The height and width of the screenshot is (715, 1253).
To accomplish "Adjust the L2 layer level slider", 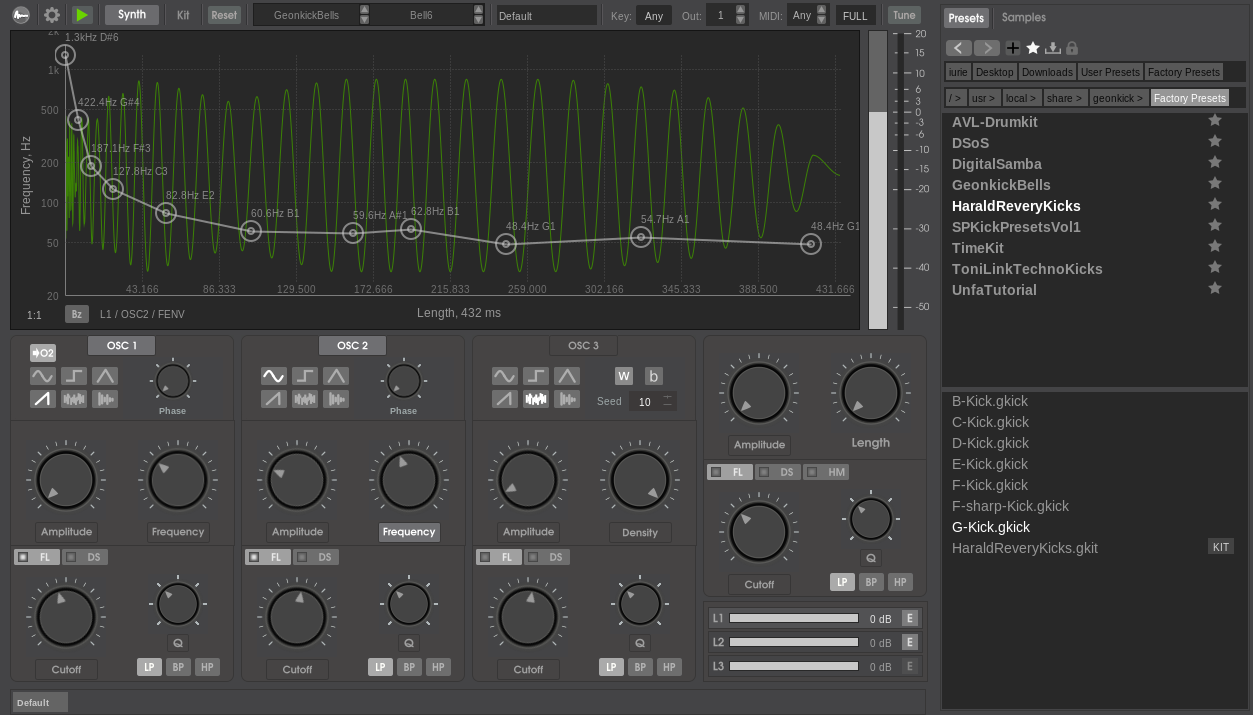I will (794, 642).
